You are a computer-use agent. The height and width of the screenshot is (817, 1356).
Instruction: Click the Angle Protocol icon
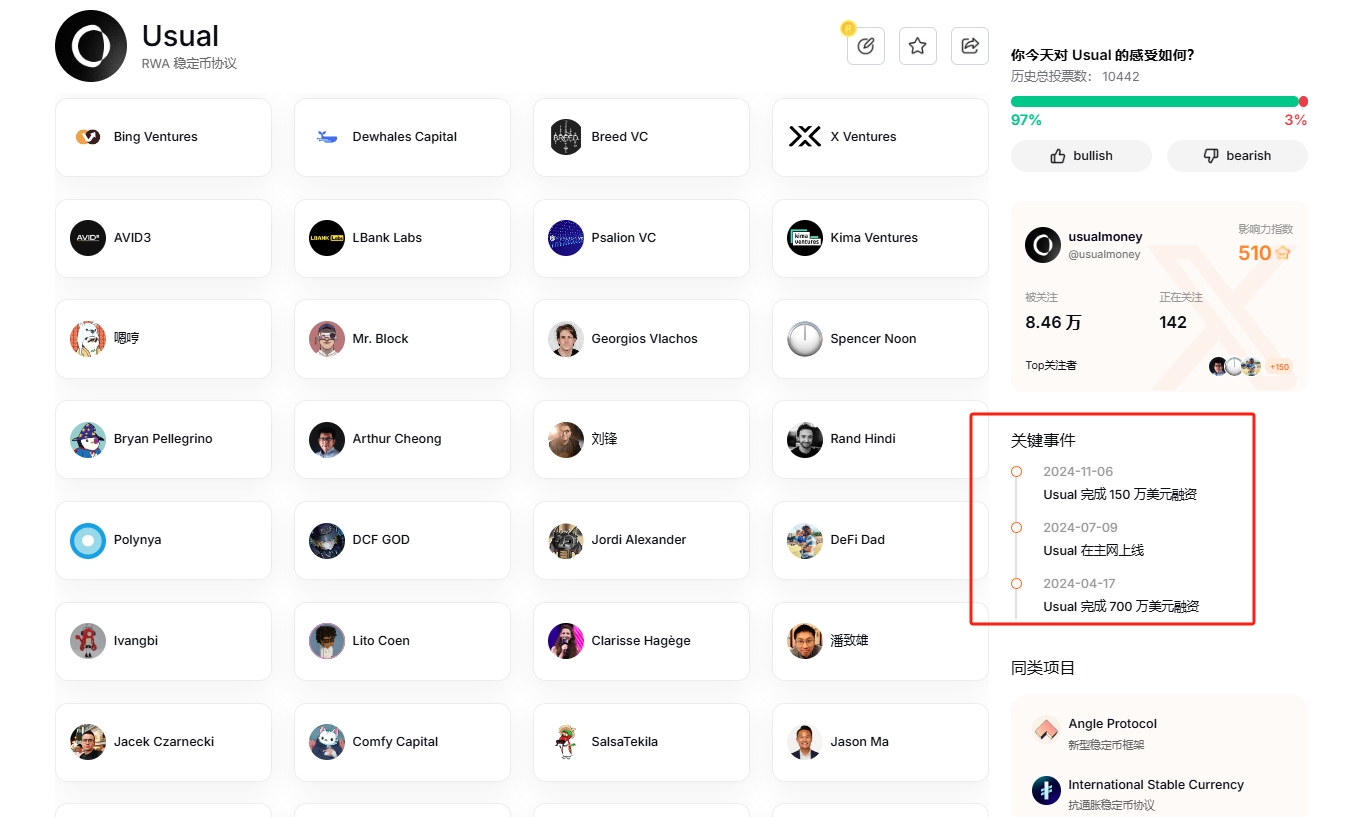(x=1046, y=731)
